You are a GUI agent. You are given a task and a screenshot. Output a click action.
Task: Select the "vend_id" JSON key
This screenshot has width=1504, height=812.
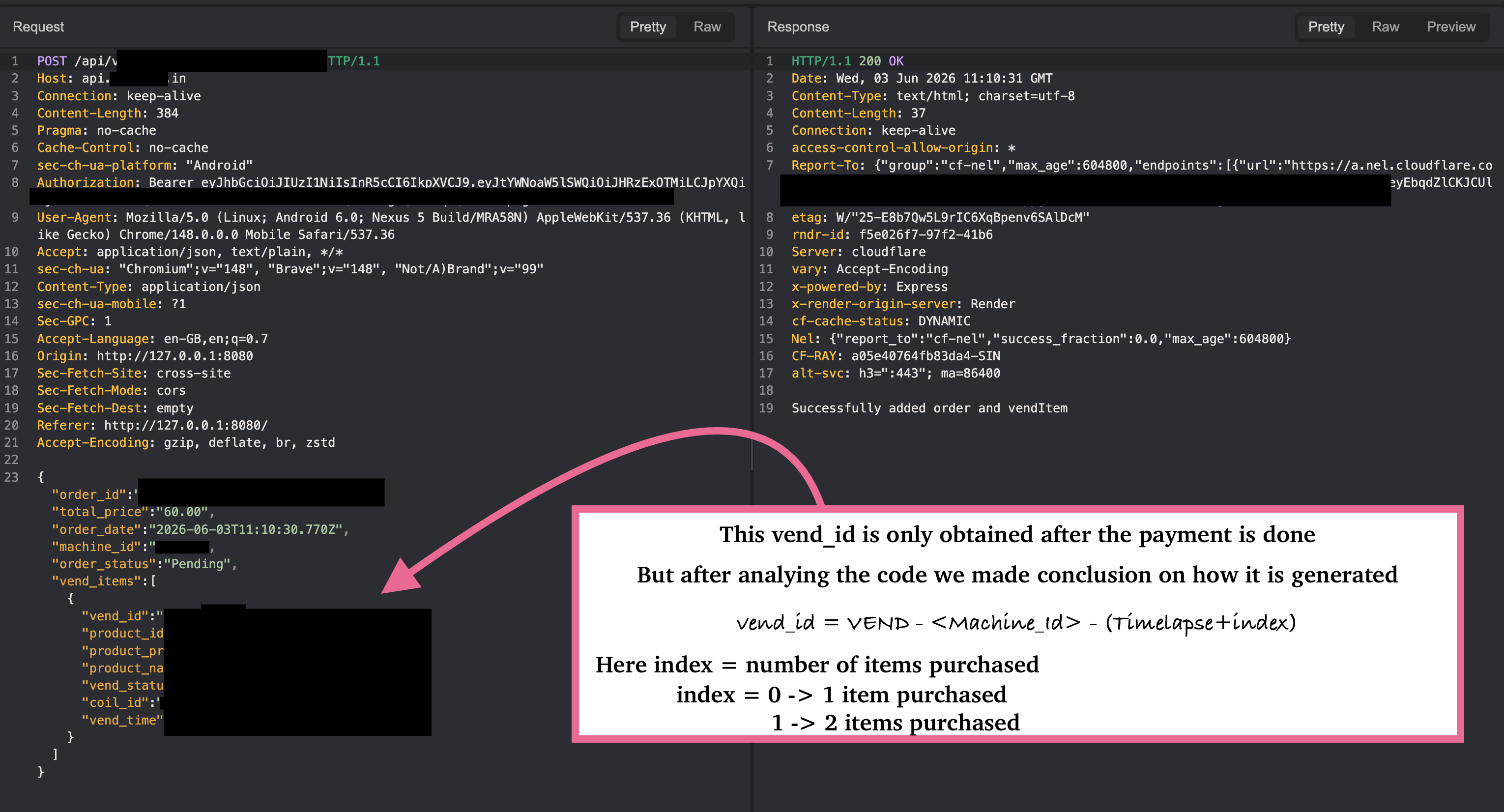click(x=115, y=616)
